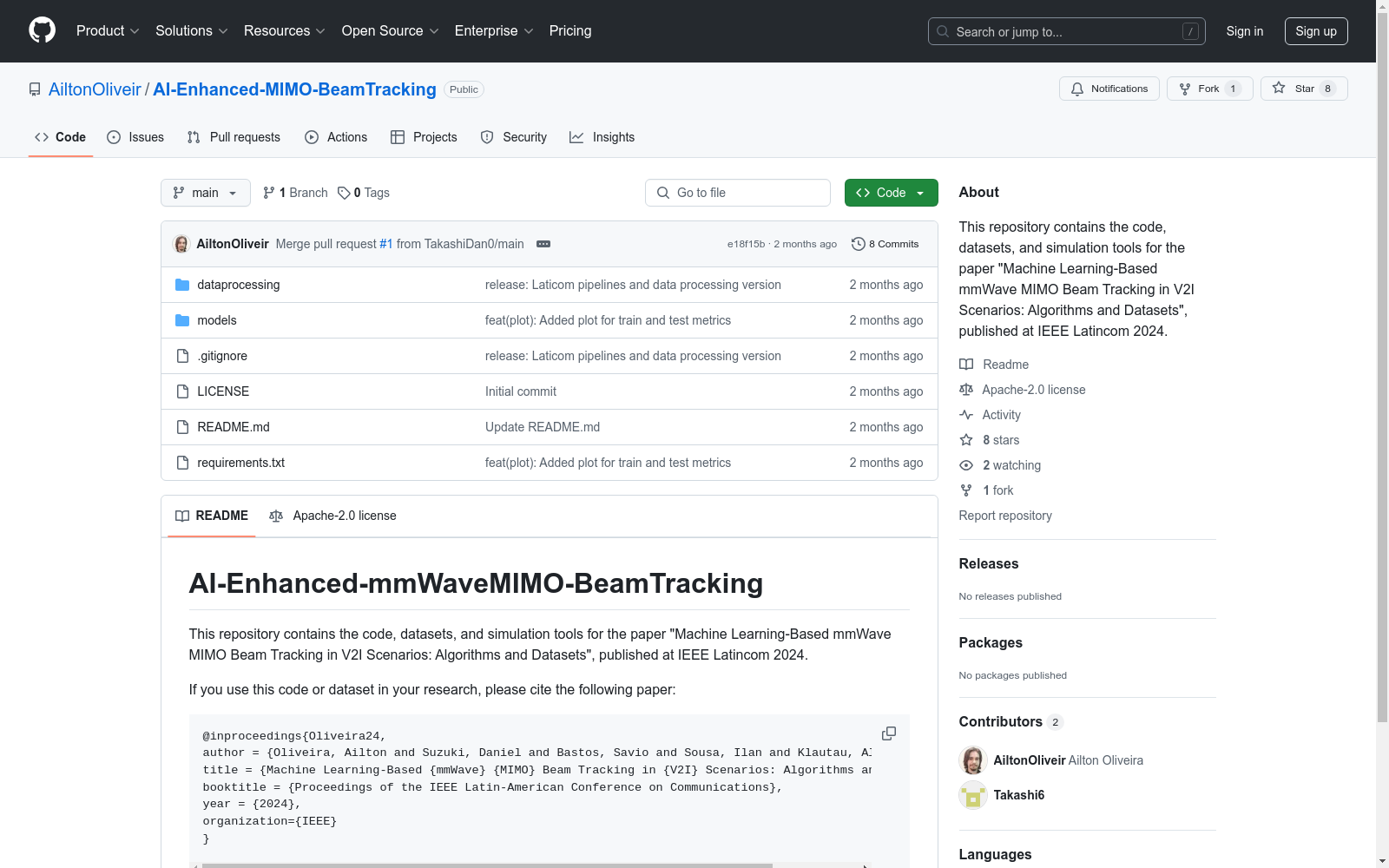Viewport: 1389px width, 868px height.
Task: Open the AiltonOliveir owner link in title
Action: pyautogui.click(x=95, y=89)
